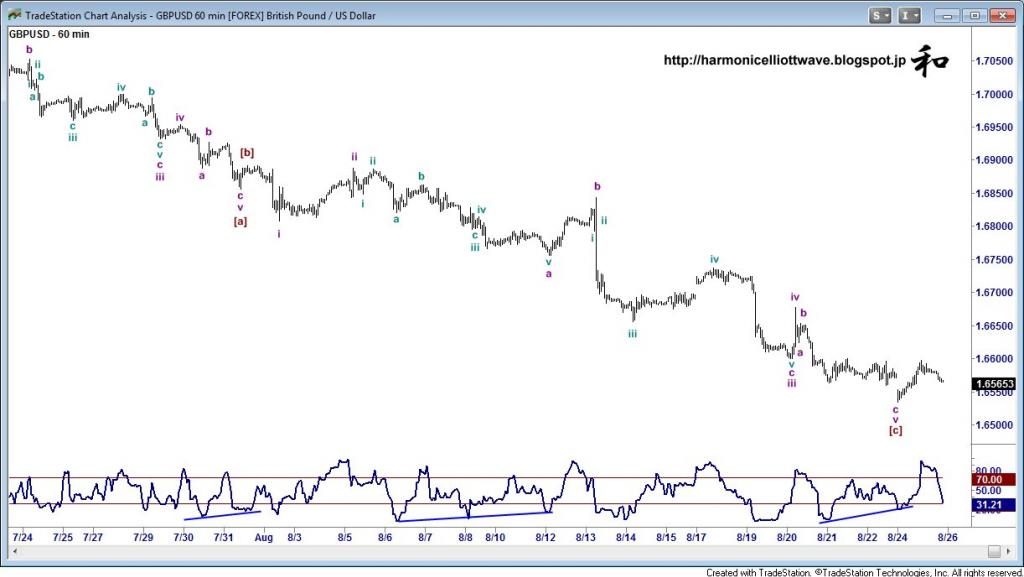Click the 50.00 RSI axis label

tap(988, 490)
